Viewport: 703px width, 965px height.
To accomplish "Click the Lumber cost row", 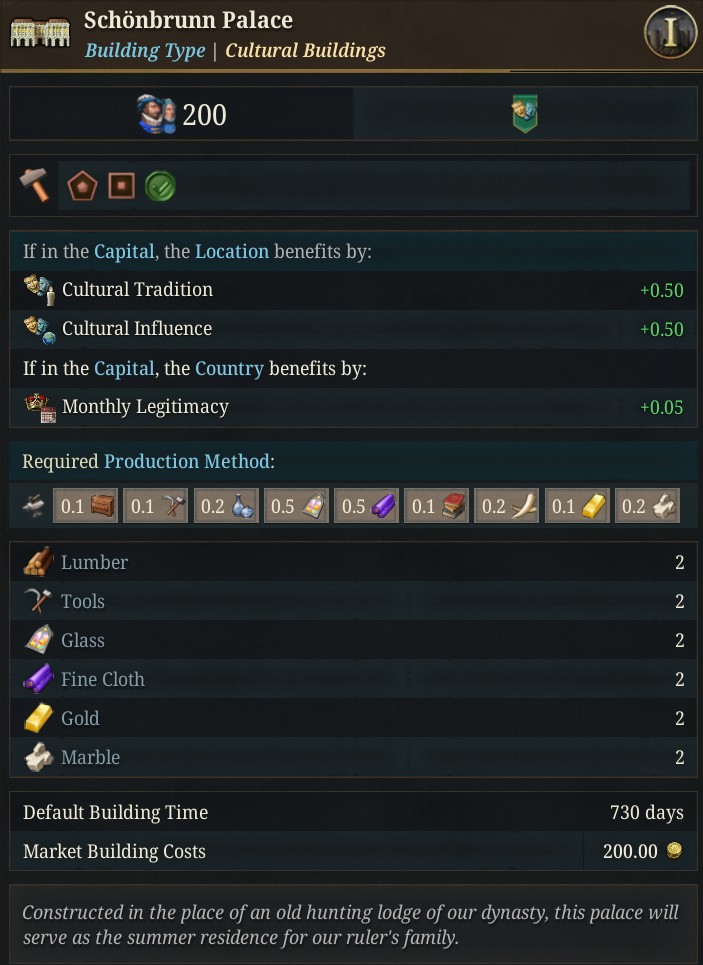I will (352, 562).
